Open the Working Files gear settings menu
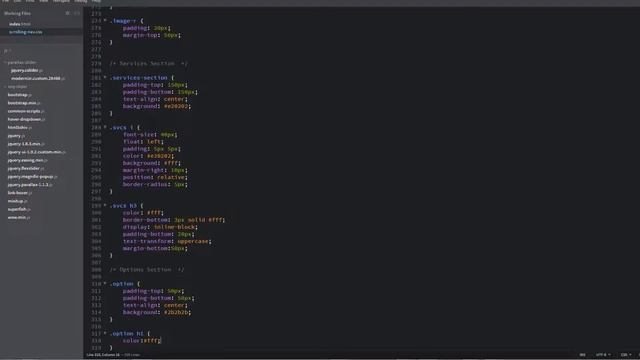 click(67, 13)
